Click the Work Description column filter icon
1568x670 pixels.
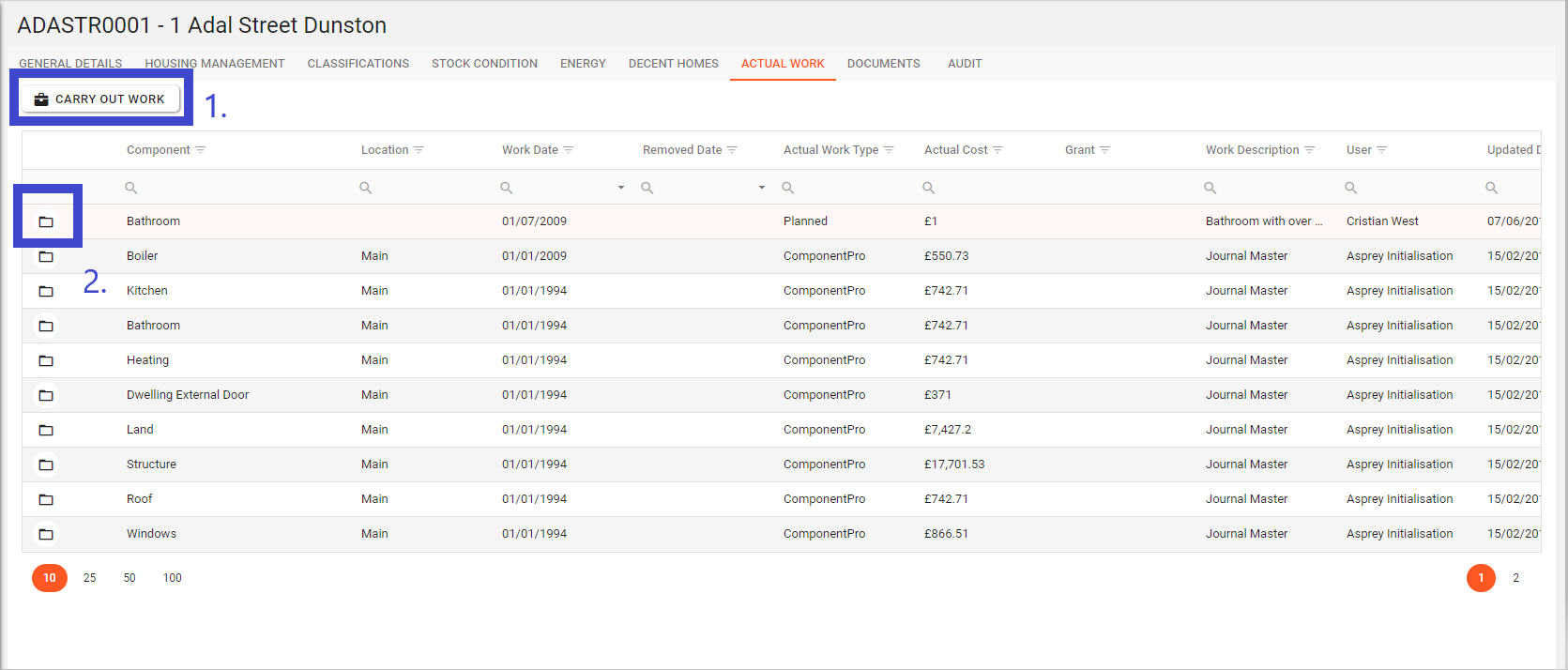pos(1310,150)
